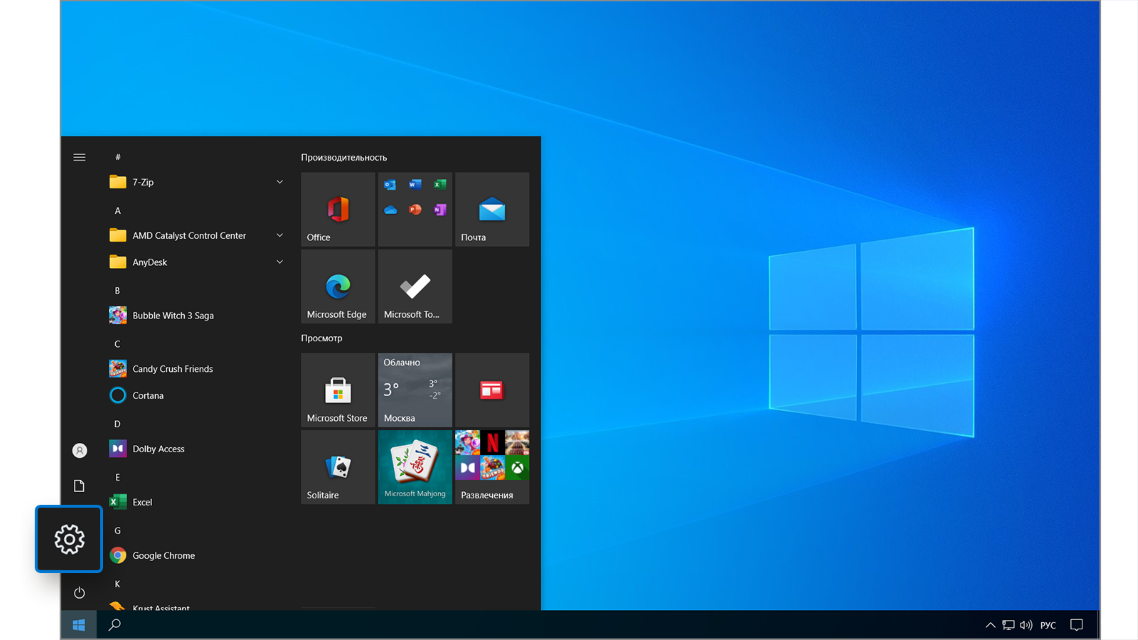The height and width of the screenshot is (640, 1138).
Task: Click the Просмотр group title
Action: coord(322,338)
